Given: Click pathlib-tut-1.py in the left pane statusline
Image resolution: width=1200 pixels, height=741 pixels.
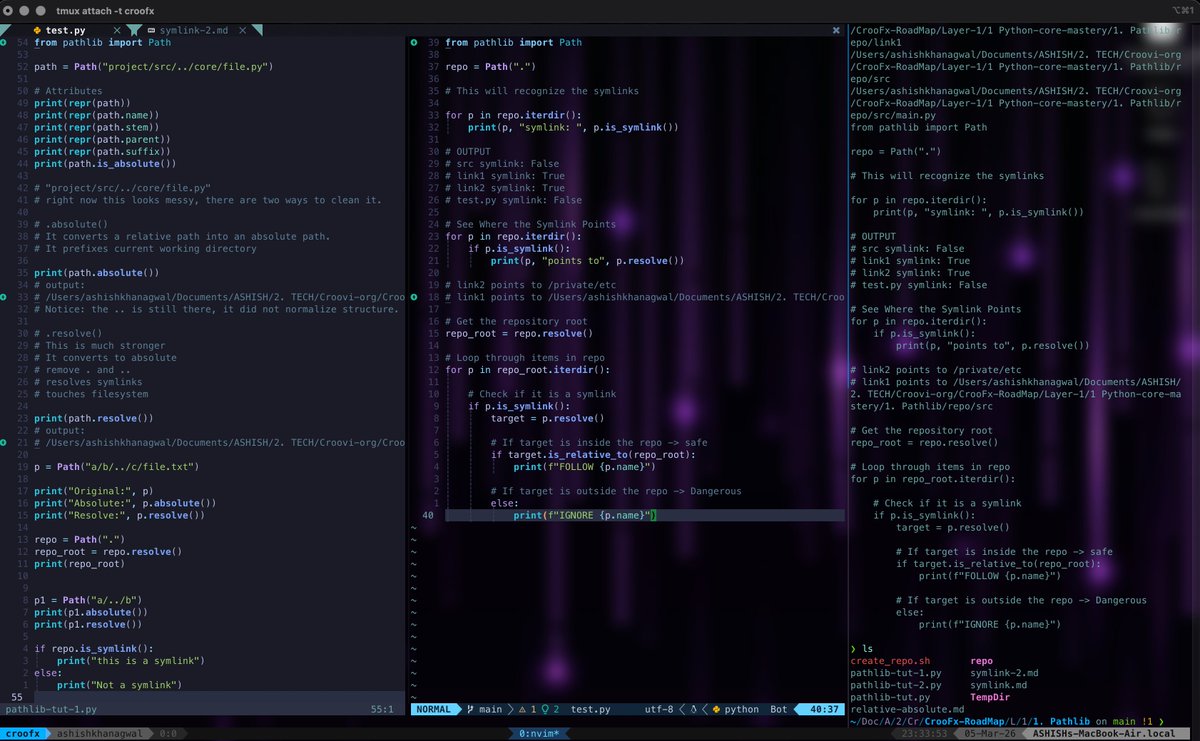Looking at the screenshot, I should click(50, 709).
